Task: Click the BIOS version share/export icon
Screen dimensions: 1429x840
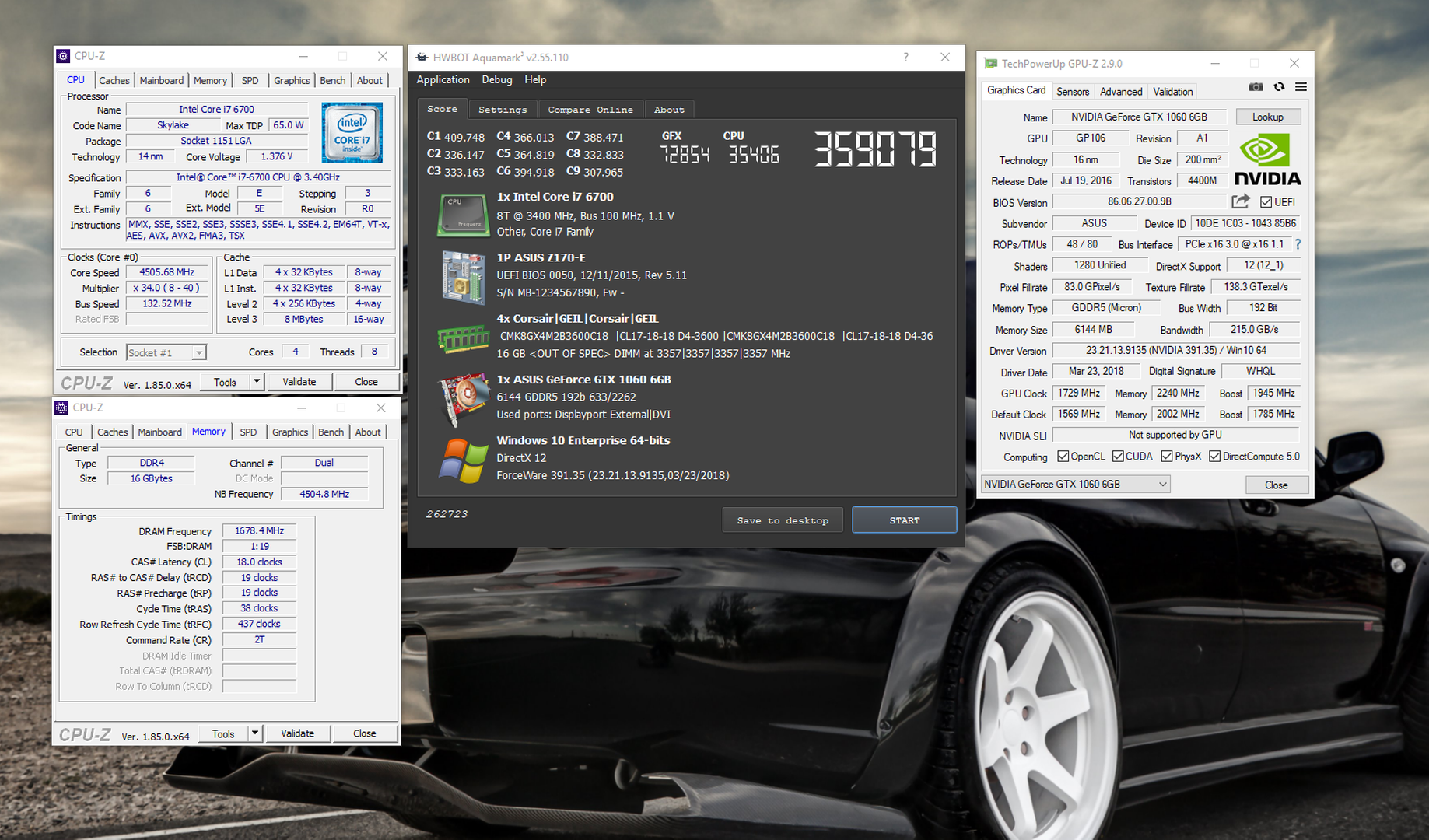Action: click(1241, 201)
